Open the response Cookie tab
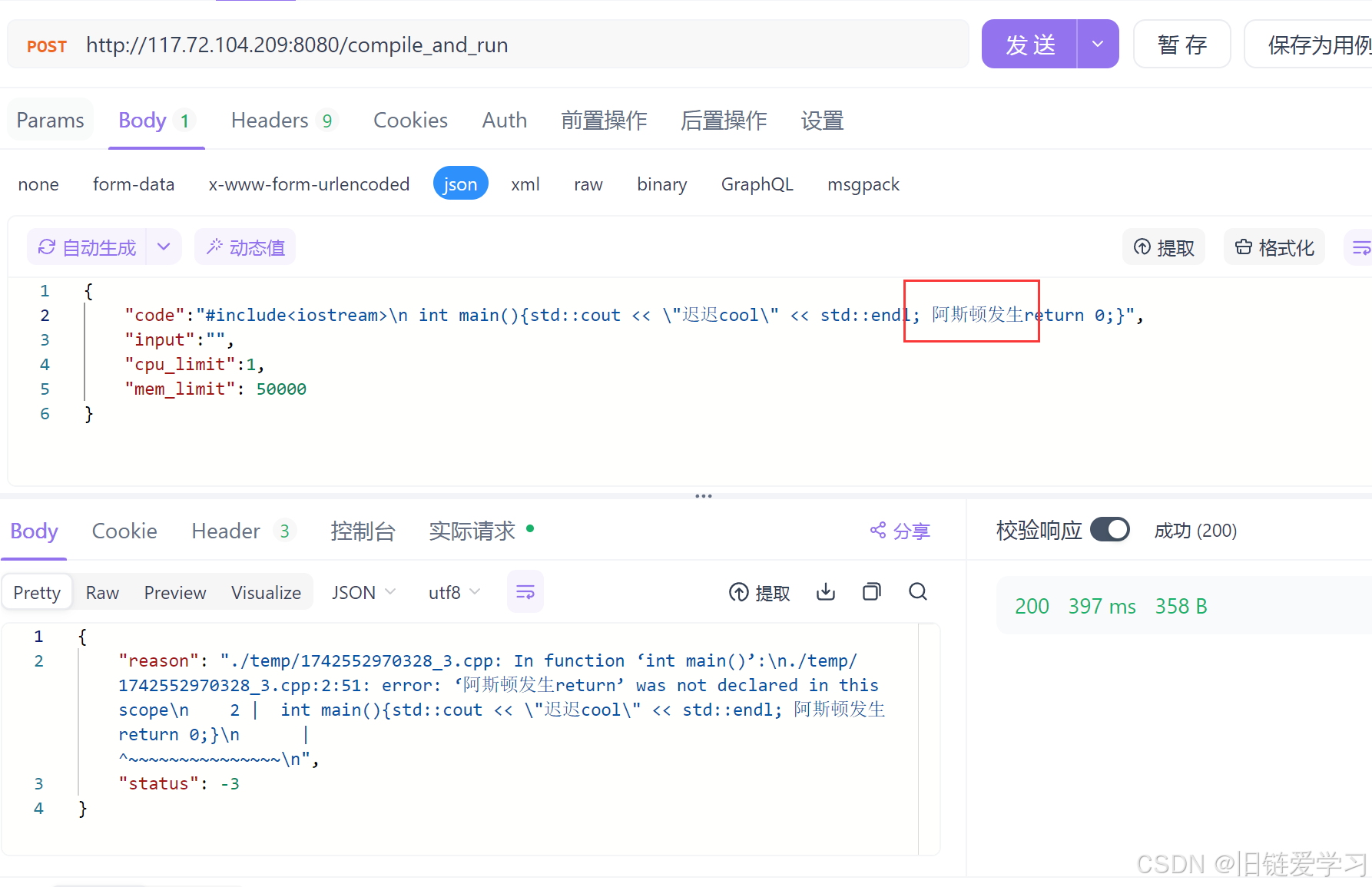Screen dimensions: 1372x887 pos(124,531)
